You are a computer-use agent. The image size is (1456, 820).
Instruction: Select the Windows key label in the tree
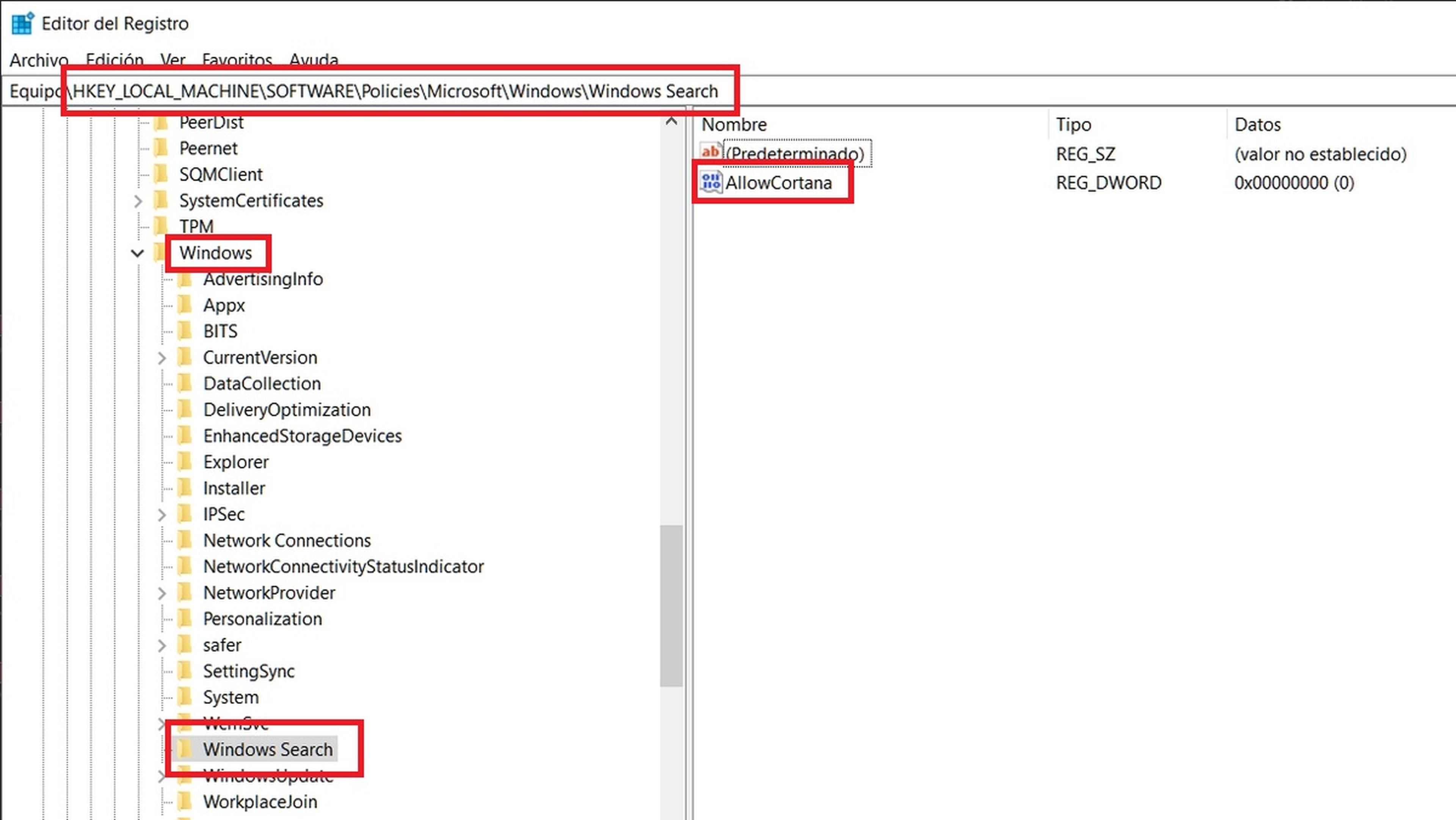pos(215,253)
